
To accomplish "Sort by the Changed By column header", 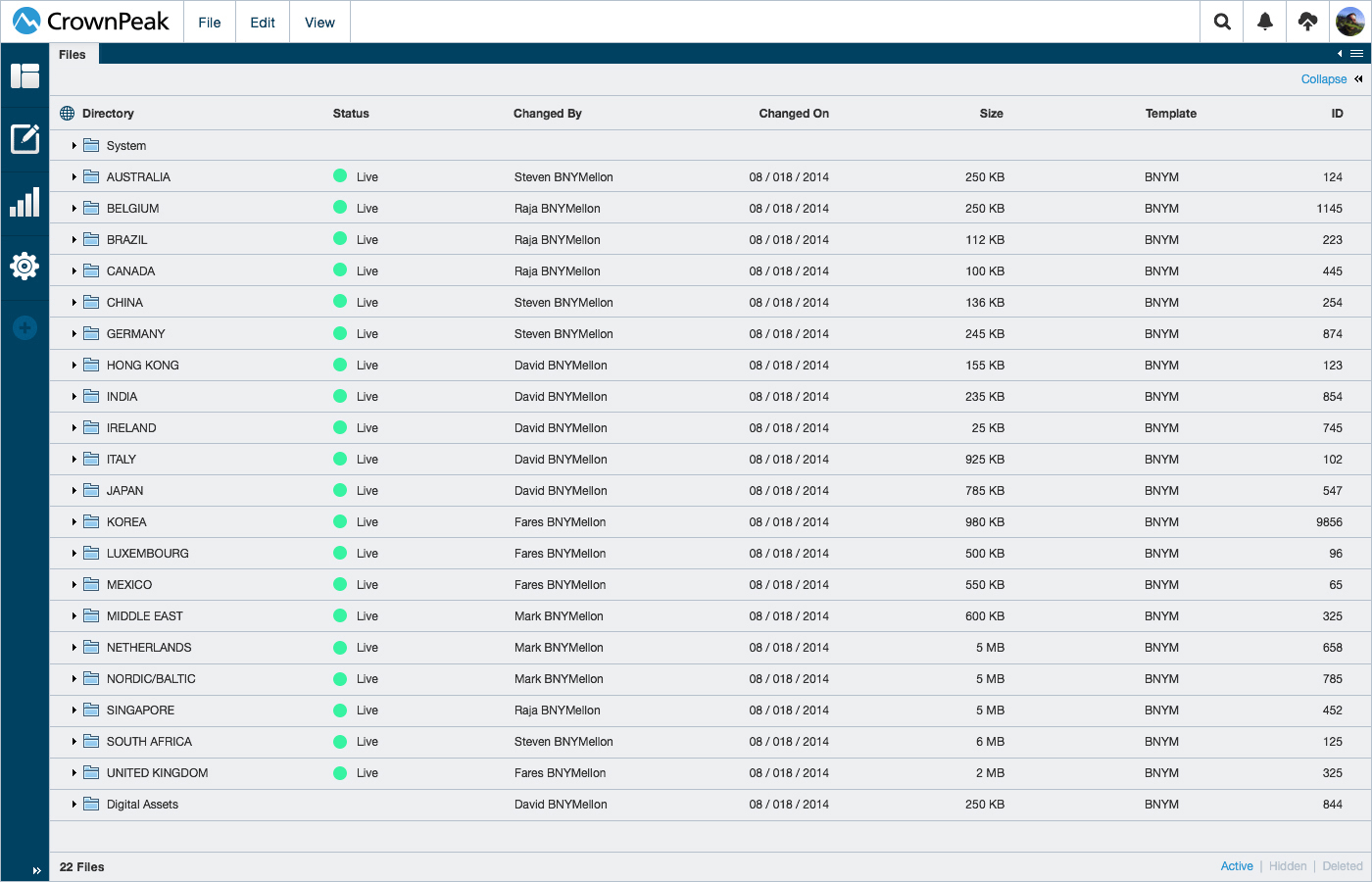I will (x=548, y=114).
